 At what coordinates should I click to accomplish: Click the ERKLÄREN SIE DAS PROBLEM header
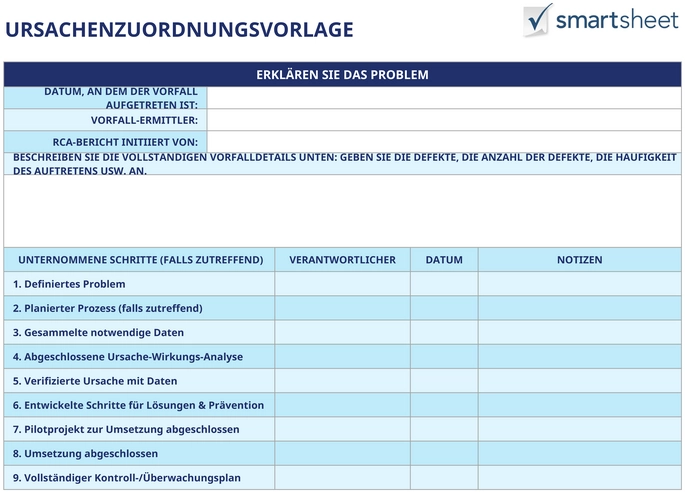tap(342, 74)
